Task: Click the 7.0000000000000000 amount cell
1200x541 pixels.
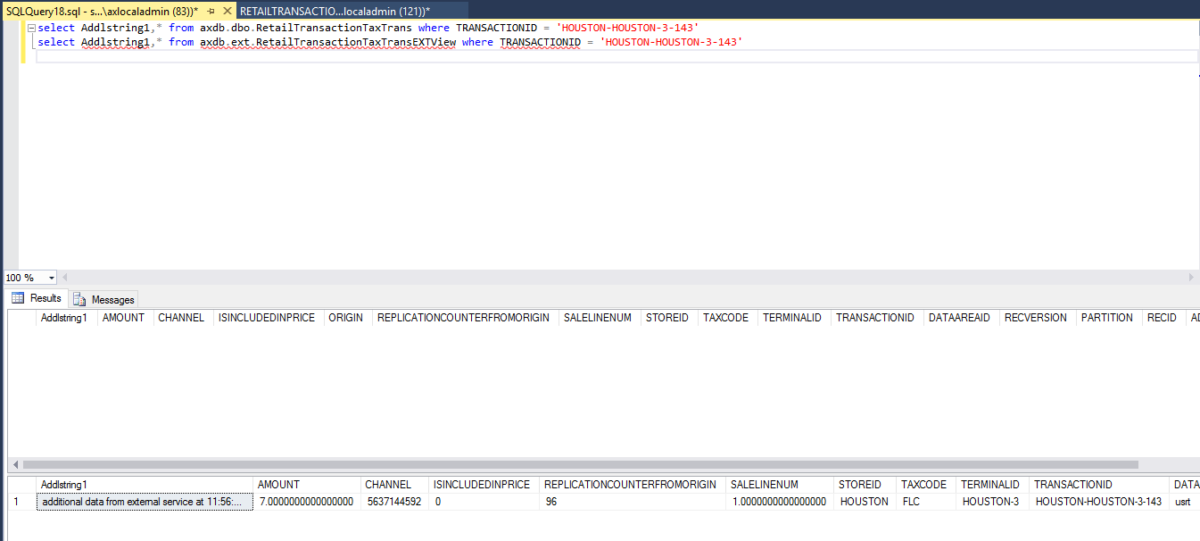Action: point(308,501)
